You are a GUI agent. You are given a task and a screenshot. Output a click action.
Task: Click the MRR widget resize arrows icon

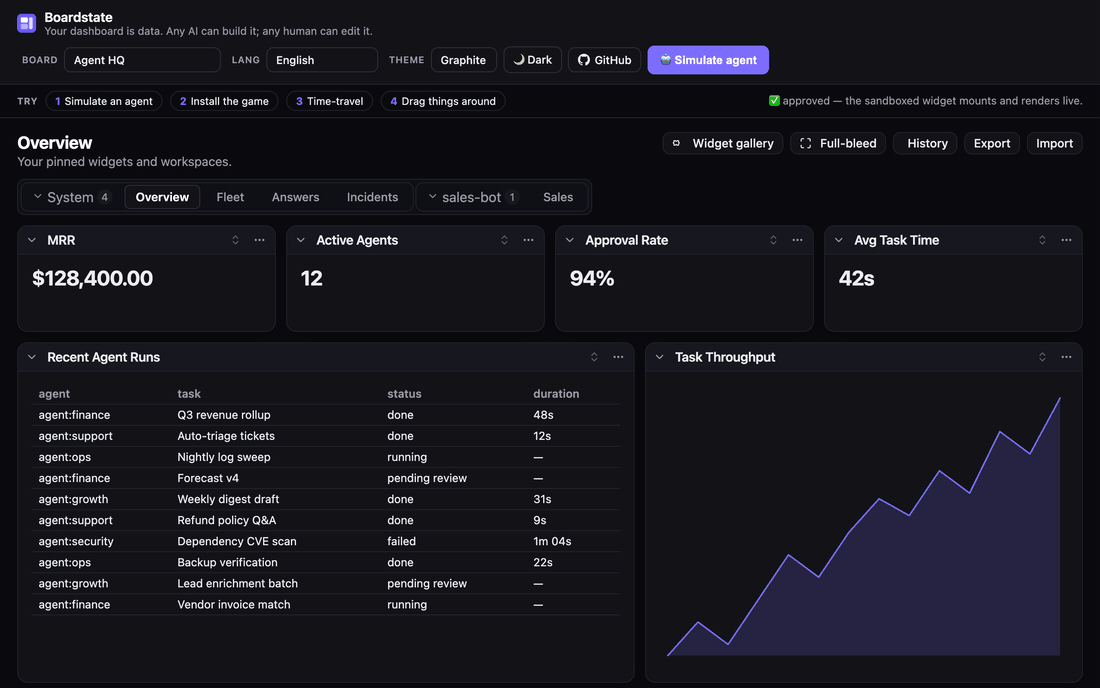click(x=235, y=240)
